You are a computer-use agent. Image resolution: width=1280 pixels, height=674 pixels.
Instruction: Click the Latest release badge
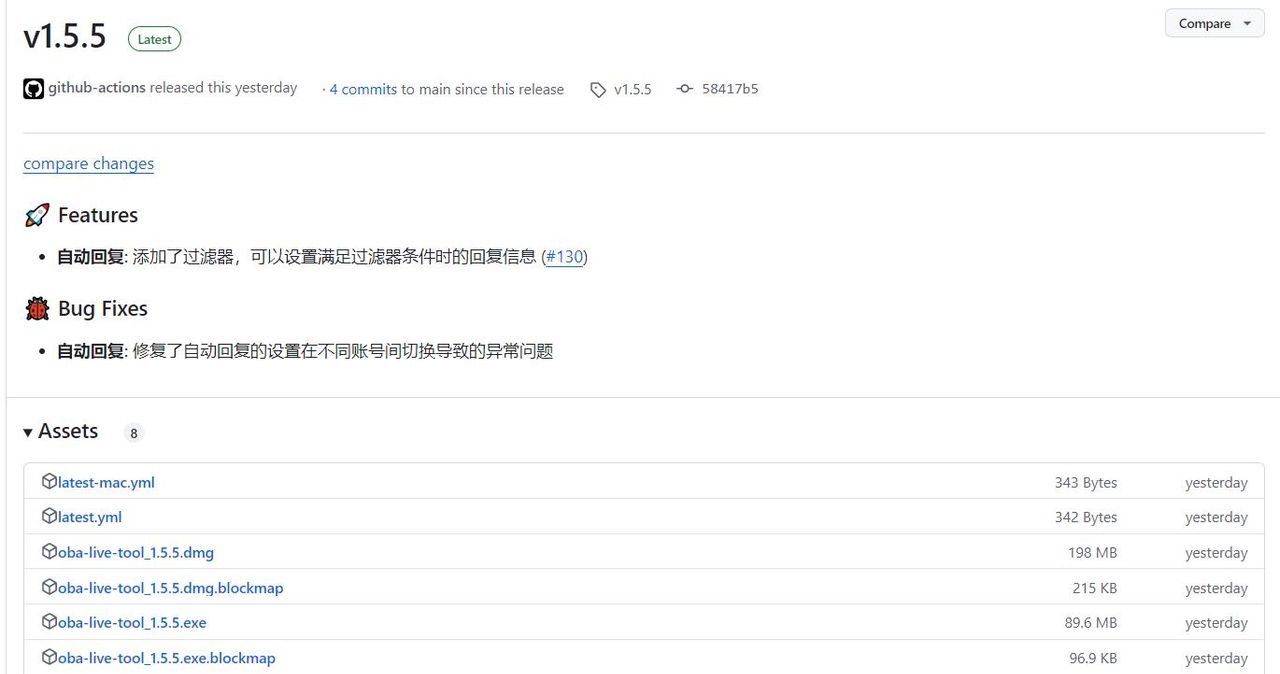click(x=154, y=39)
